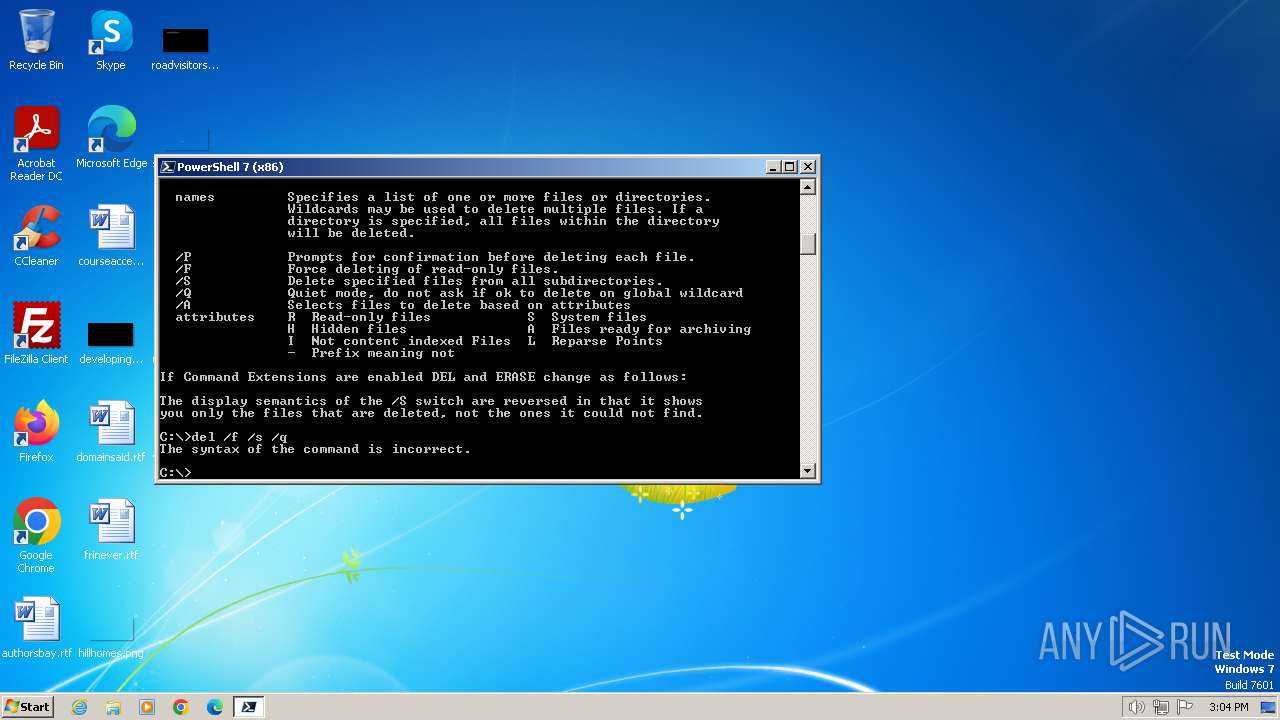Click 'The syntax of the command is incorrect.'
The image size is (1280, 720).
315,449
